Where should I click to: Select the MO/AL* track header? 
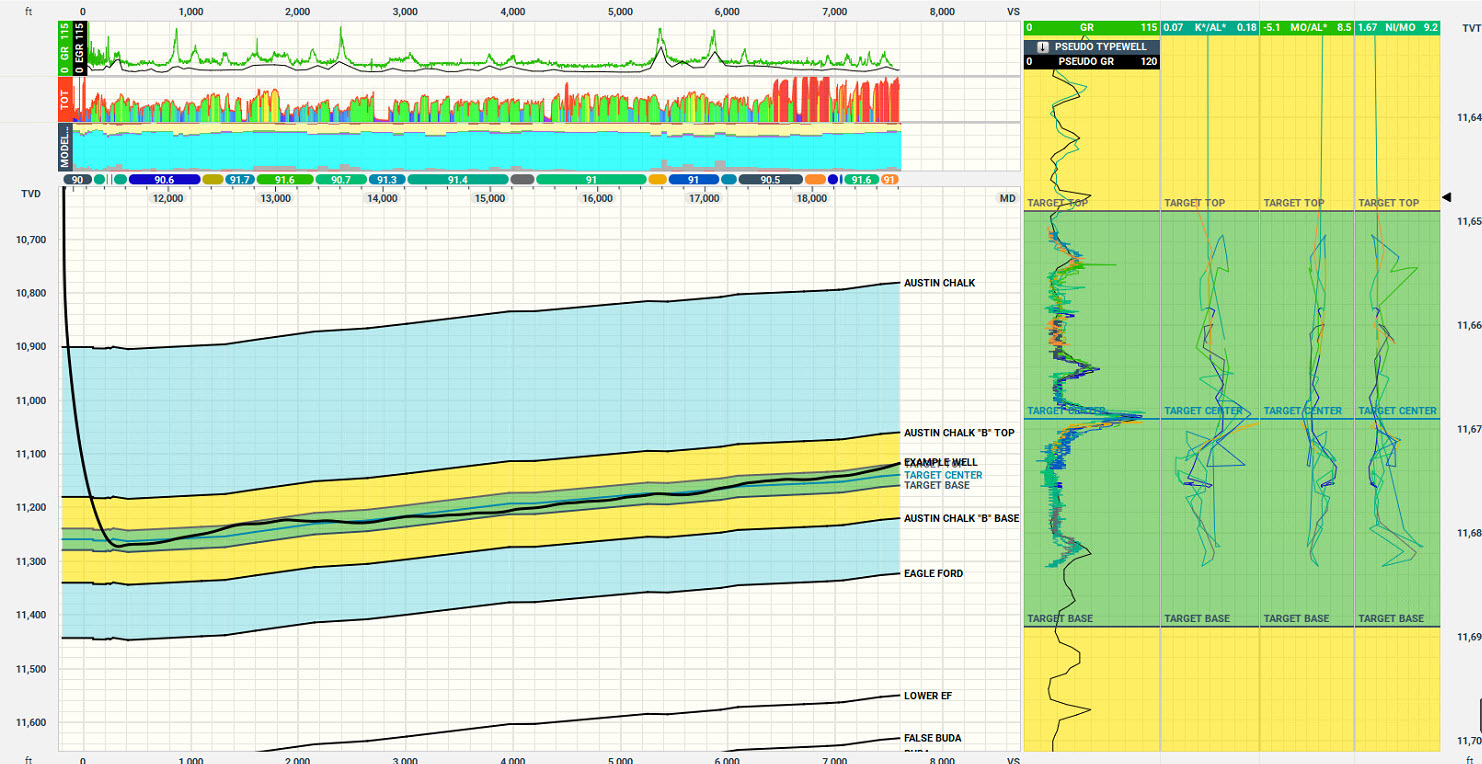(1306, 28)
